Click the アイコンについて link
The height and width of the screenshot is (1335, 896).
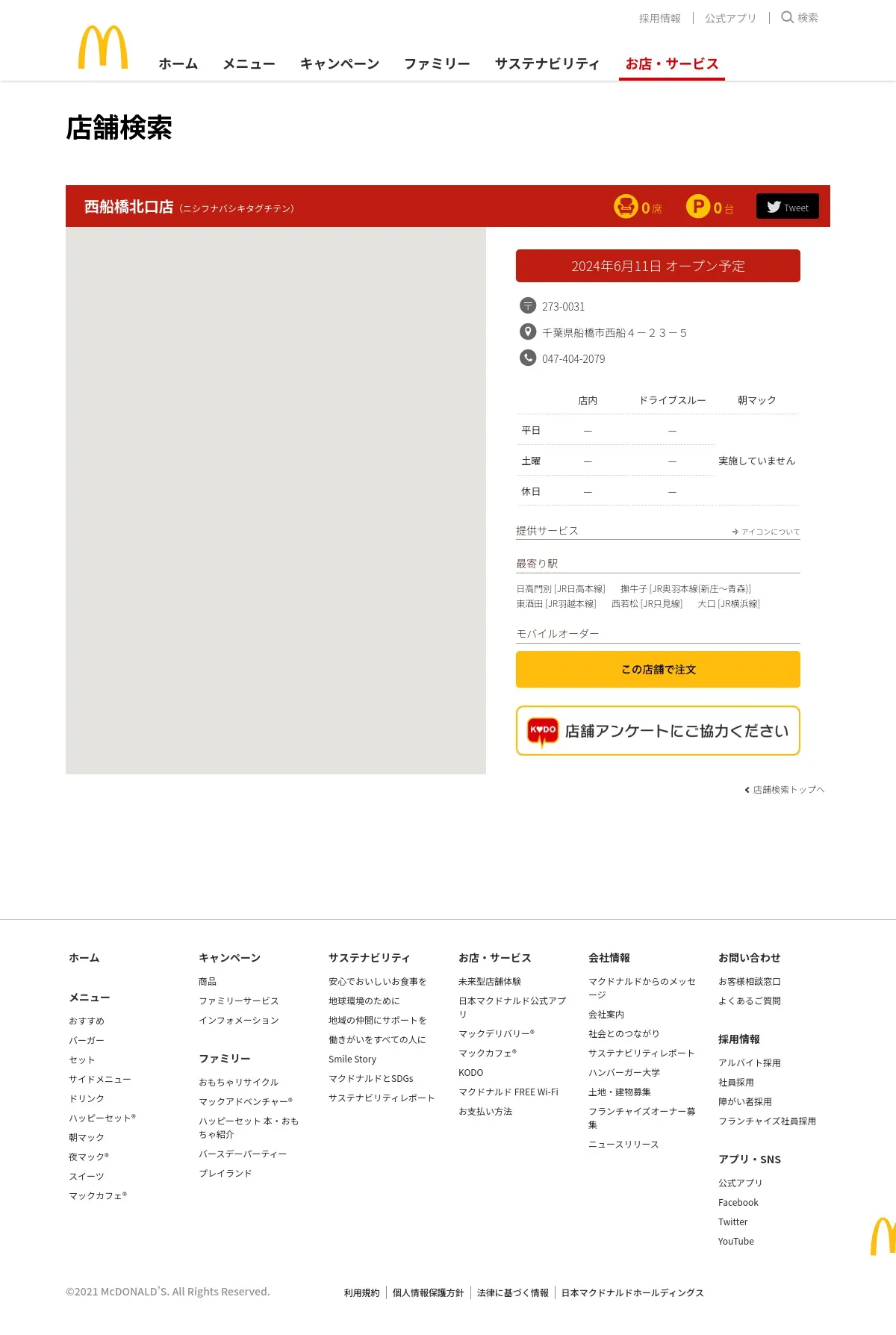point(766,532)
